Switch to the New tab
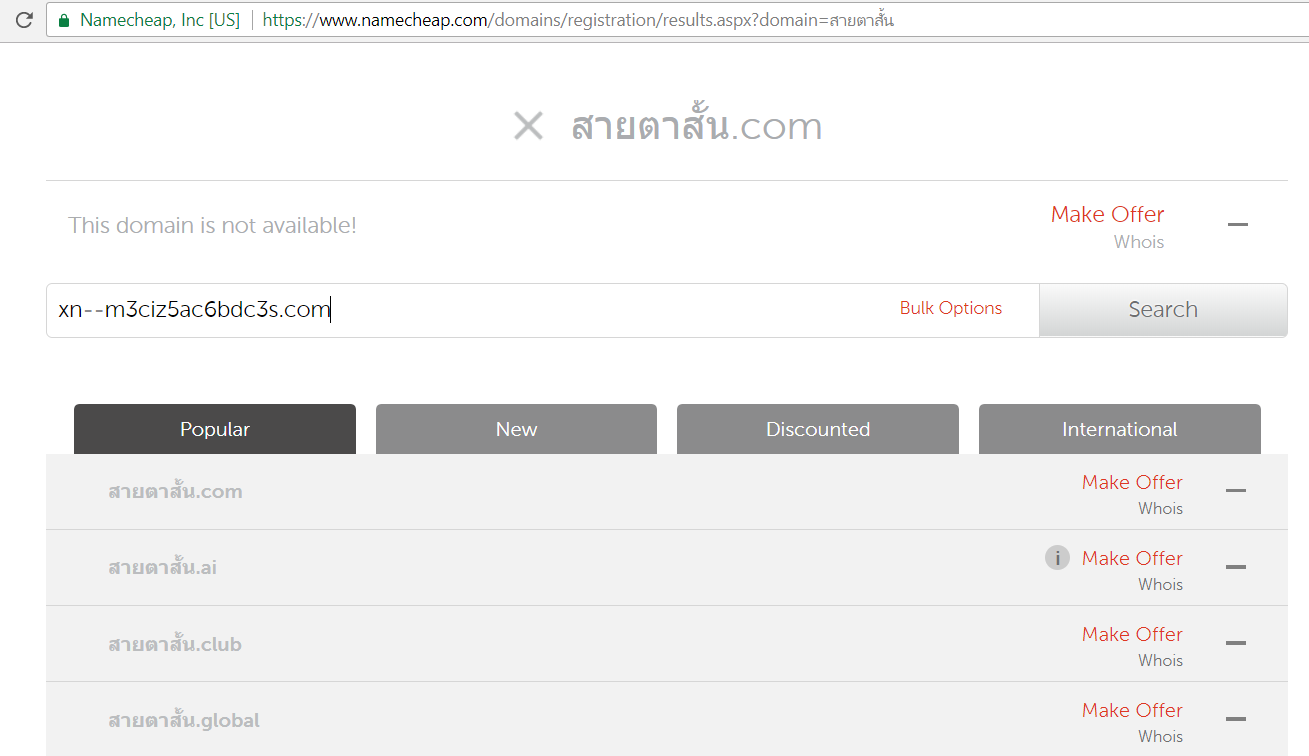1309x756 pixels. (x=516, y=429)
